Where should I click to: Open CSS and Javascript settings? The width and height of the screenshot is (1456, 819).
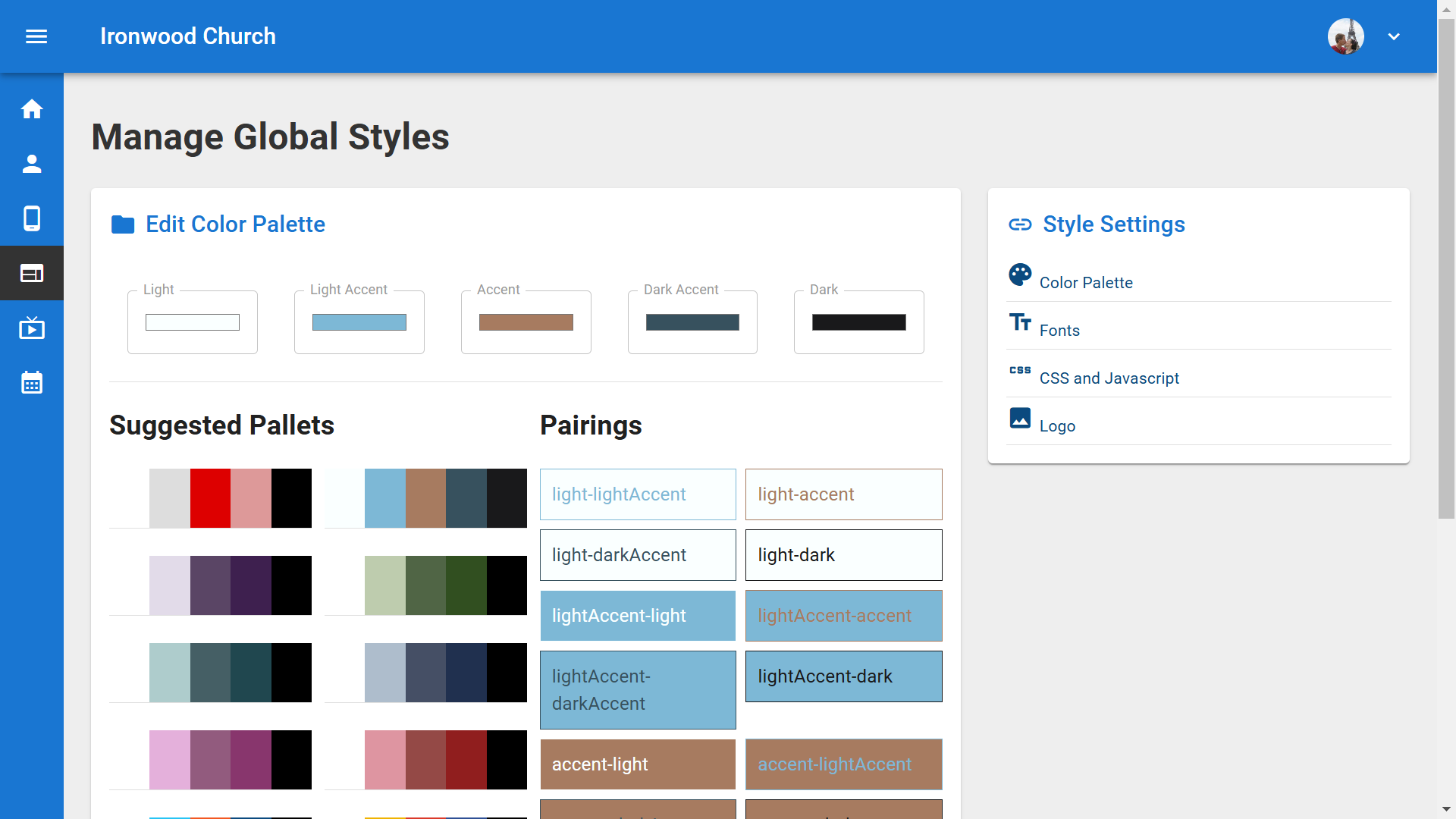[x=1109, y=378]
